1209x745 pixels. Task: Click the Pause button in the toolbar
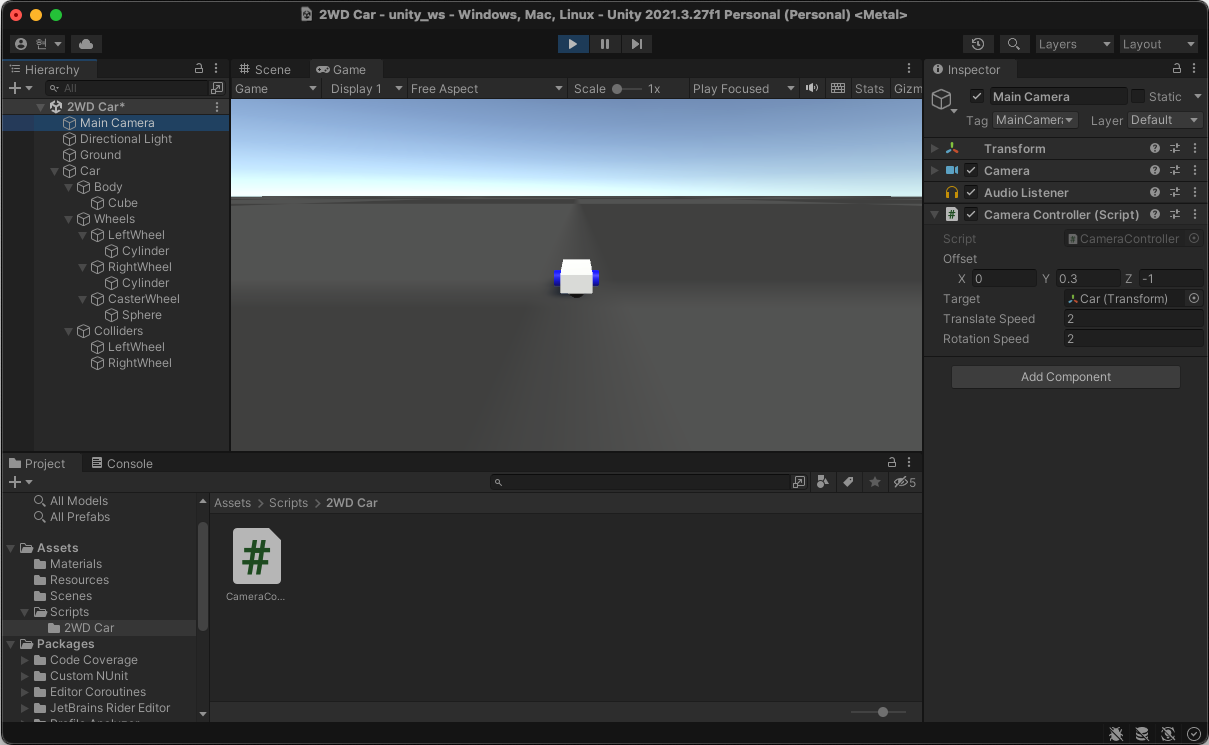coord(605,44)
